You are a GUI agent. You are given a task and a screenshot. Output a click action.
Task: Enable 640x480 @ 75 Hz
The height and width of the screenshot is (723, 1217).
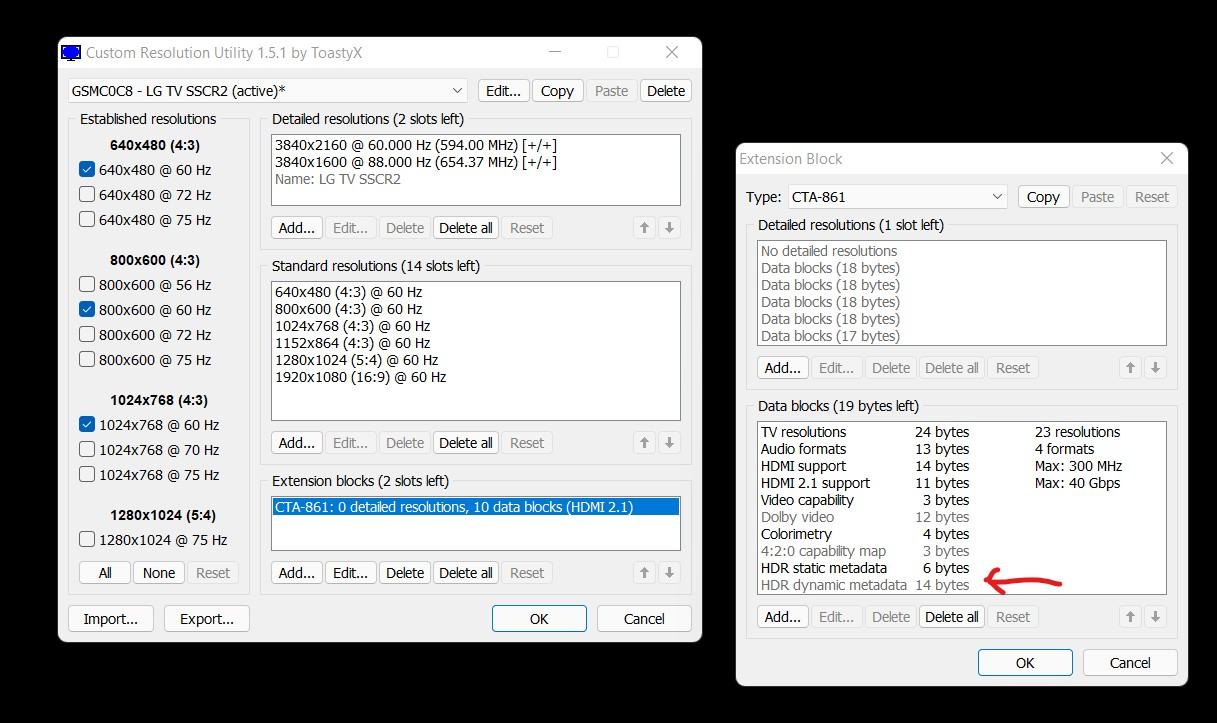[86, 220]
